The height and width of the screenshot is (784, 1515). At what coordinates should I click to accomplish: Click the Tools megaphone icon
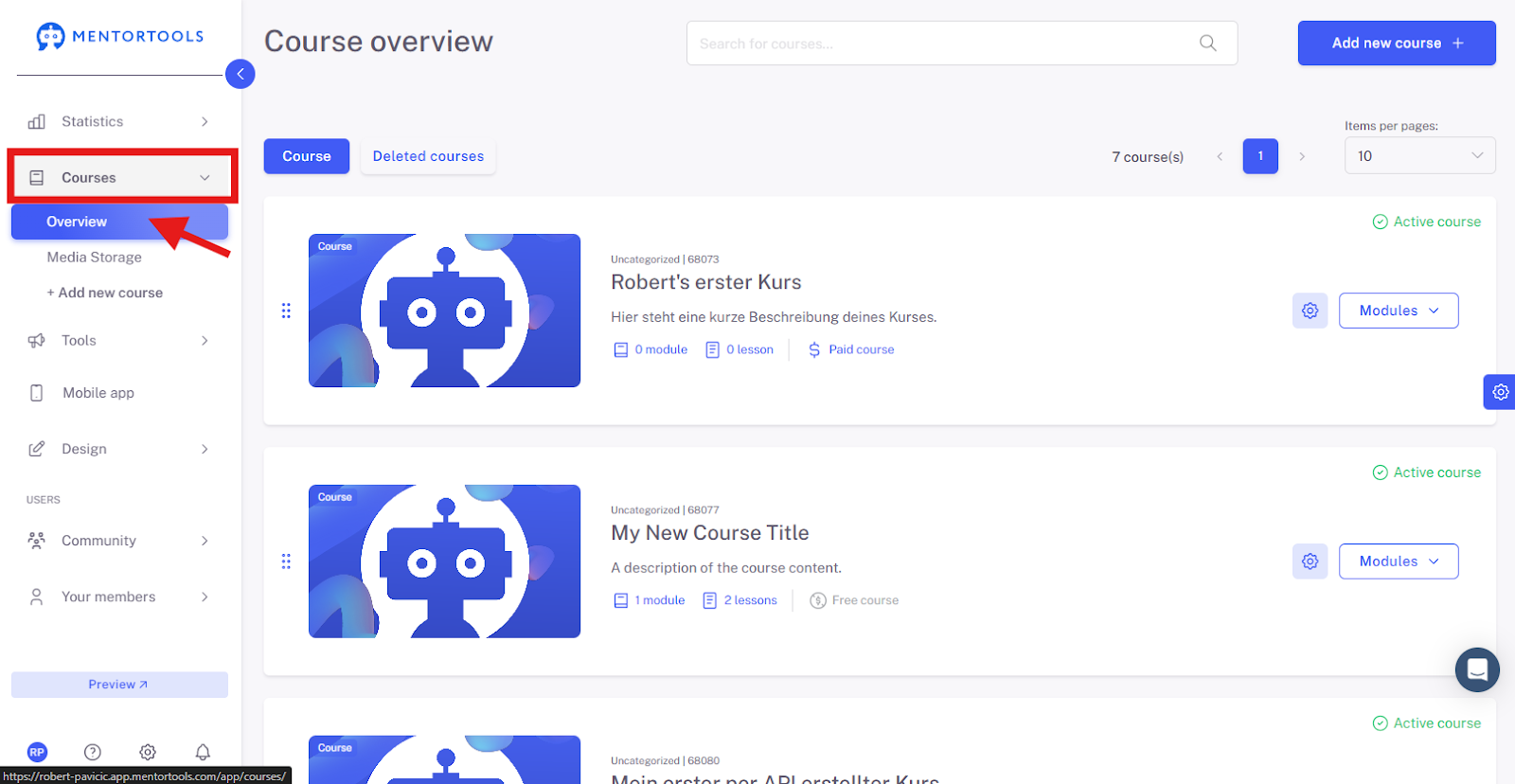pyautogui.click(x=37, y=341)
